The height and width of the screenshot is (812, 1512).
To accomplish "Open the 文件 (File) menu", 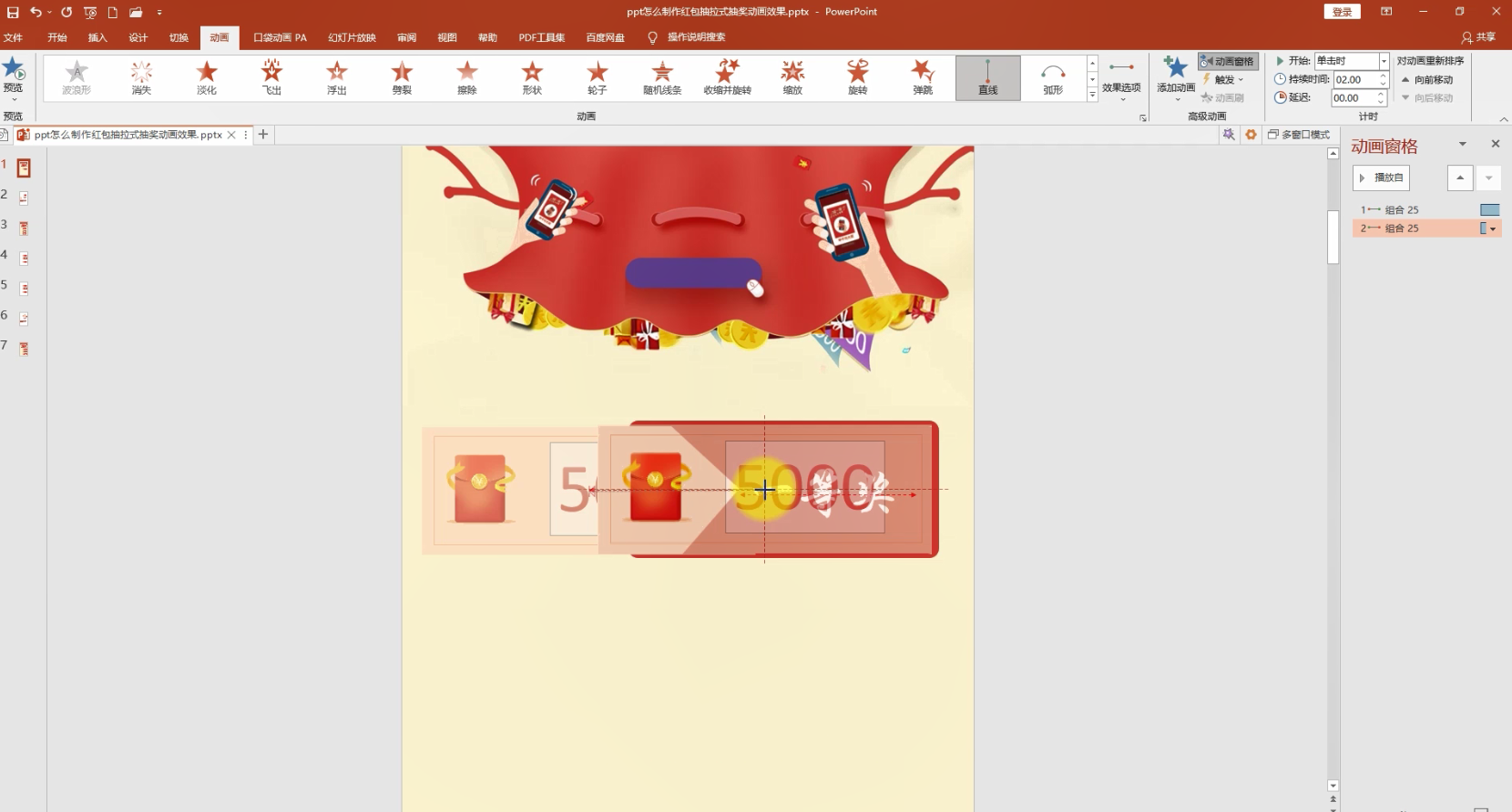I will [14, 37].
